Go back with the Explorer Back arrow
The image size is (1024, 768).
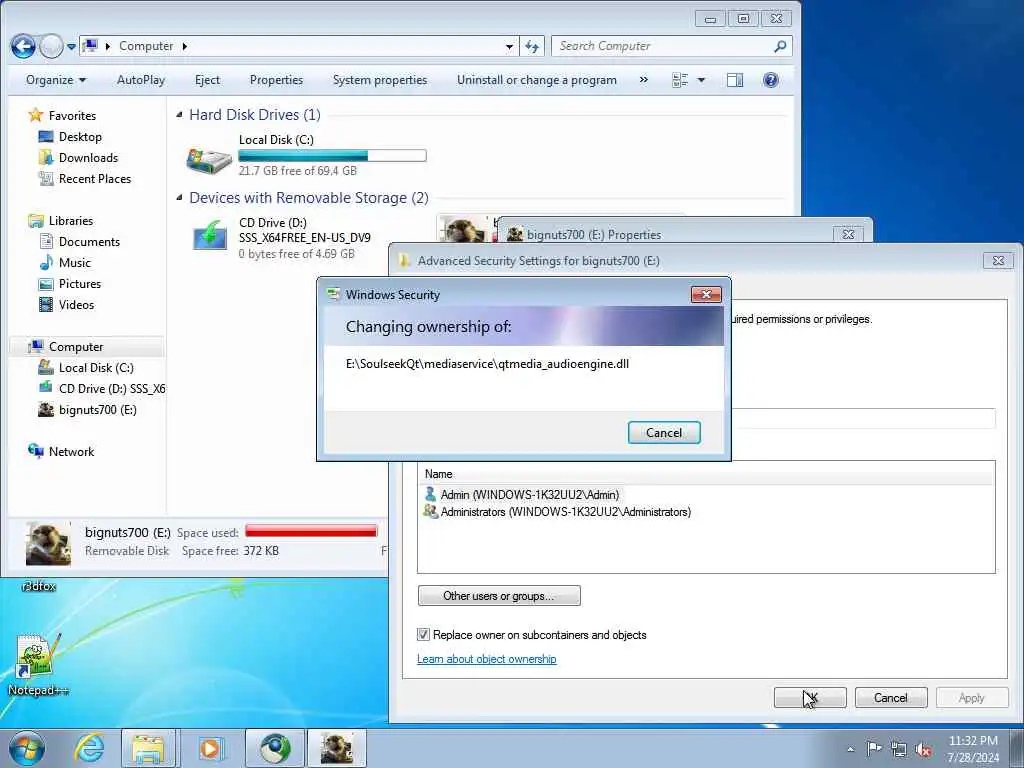pyautogui.click(x=23, y=46)
